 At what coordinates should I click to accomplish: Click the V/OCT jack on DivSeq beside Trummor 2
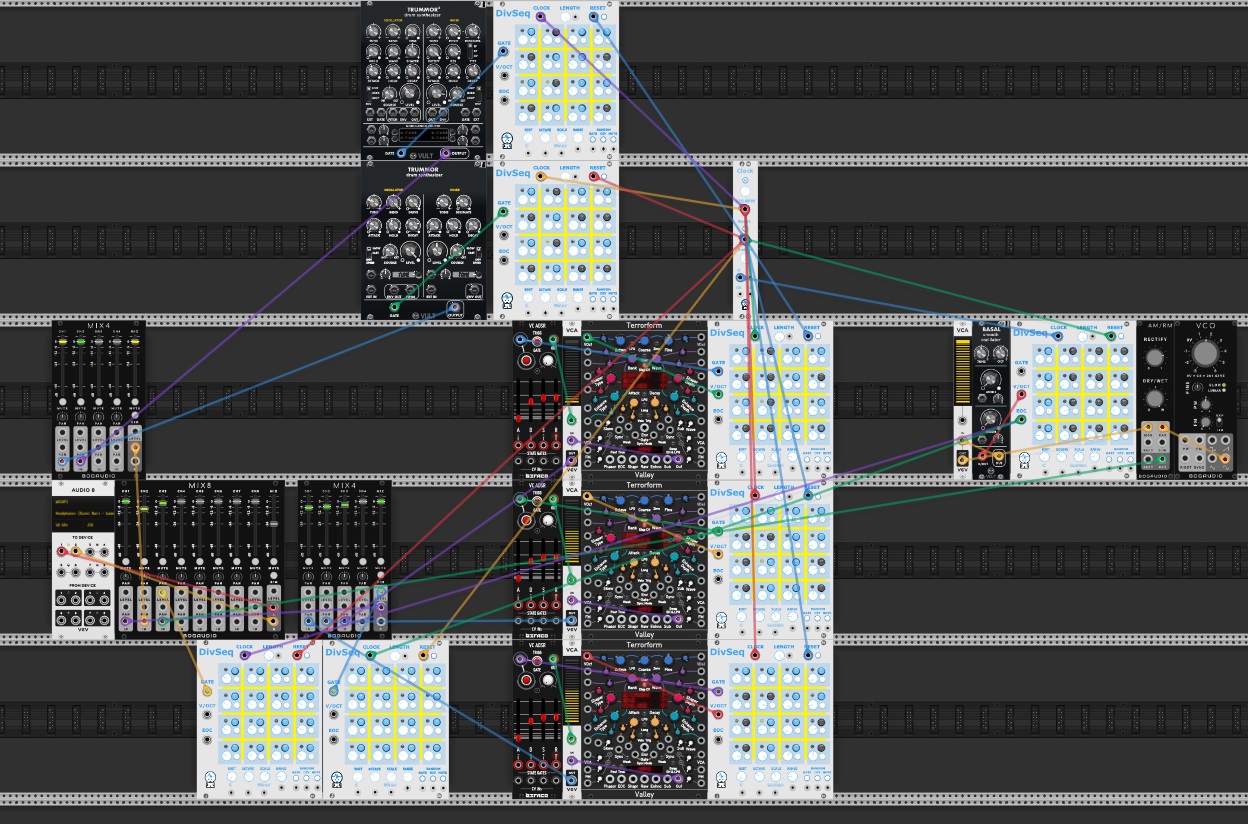[x=505, y=75]
